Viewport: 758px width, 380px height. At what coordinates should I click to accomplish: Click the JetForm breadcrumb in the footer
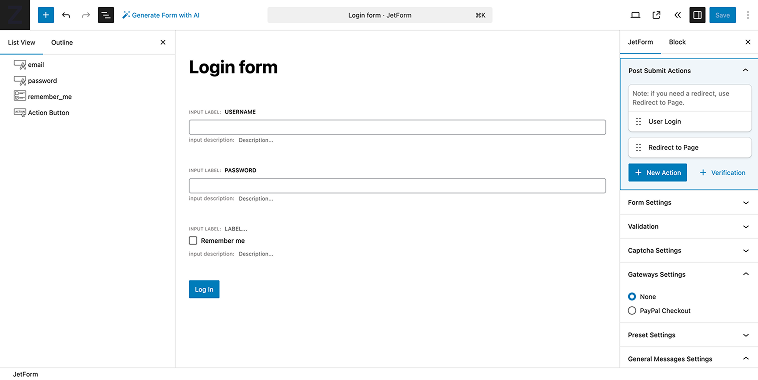26,374
